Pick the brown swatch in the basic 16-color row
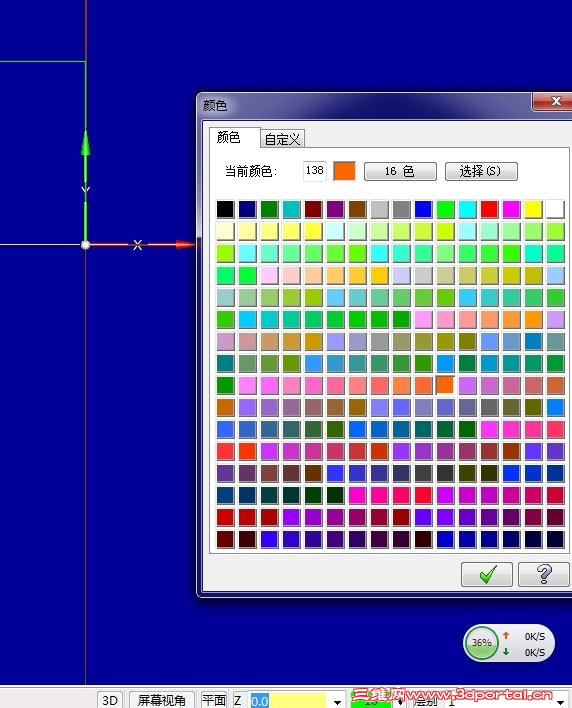 pos(357,210)
